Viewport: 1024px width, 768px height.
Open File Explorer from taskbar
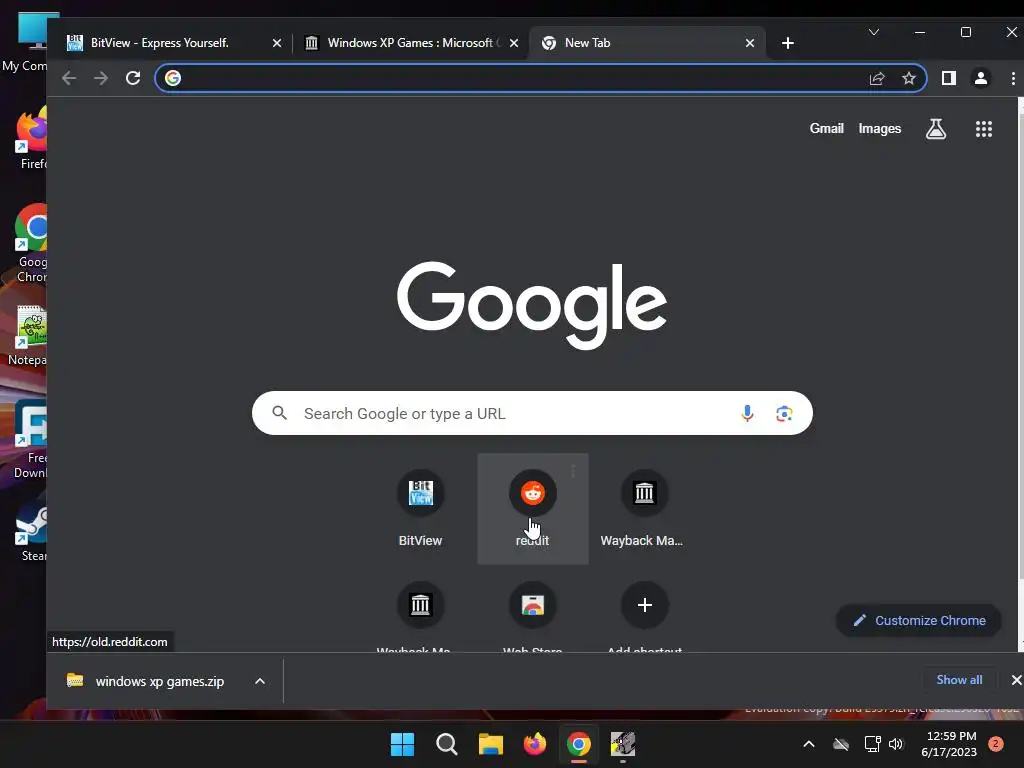[x=490, y=744]
